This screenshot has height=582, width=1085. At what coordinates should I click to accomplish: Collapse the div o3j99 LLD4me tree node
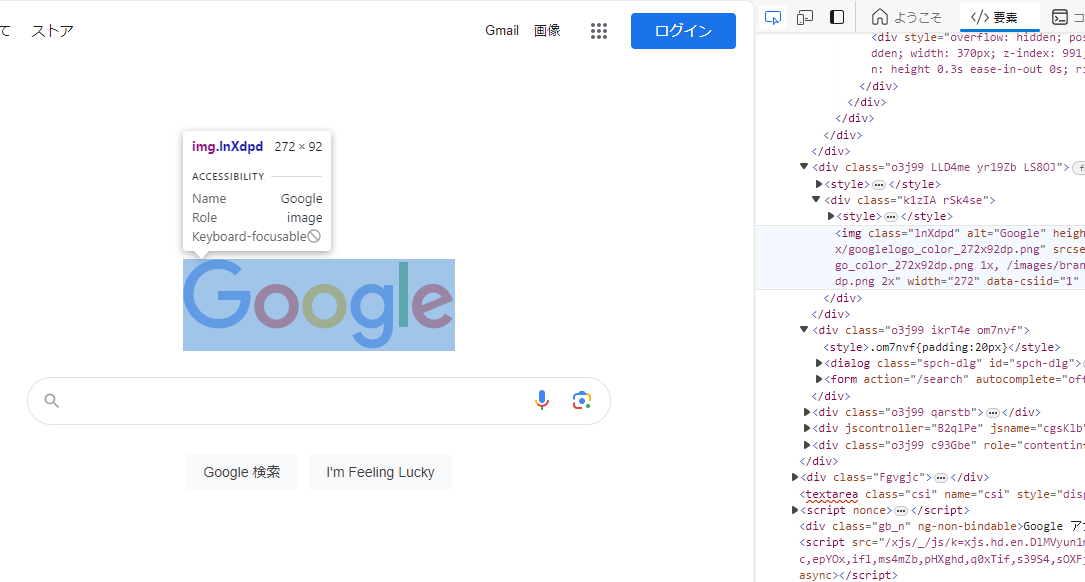803,167
